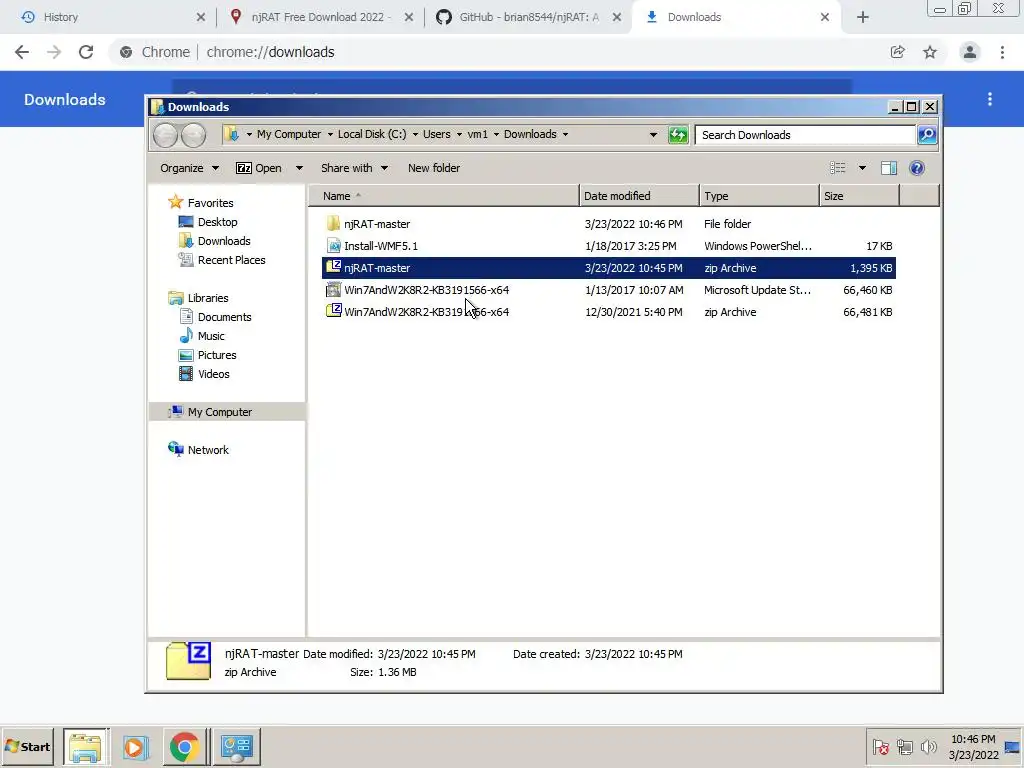Switch to the GitHub brian8544/njRAT tab
Screen dimensions: 1024x768
[x=528, y=18]
